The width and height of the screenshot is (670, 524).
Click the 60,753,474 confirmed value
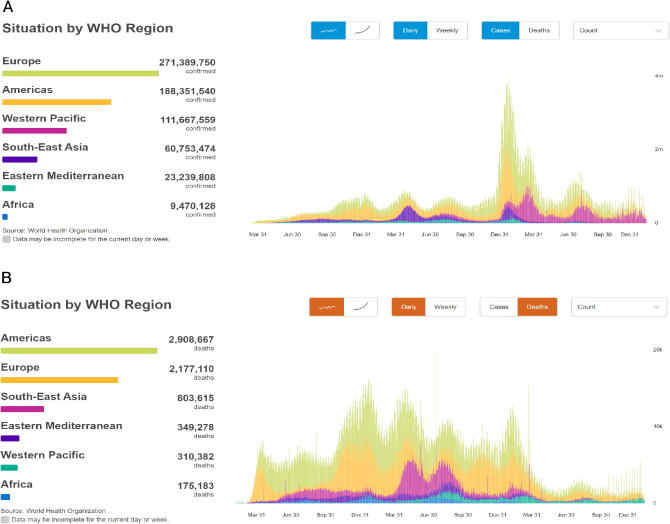(x=190, y=149)
